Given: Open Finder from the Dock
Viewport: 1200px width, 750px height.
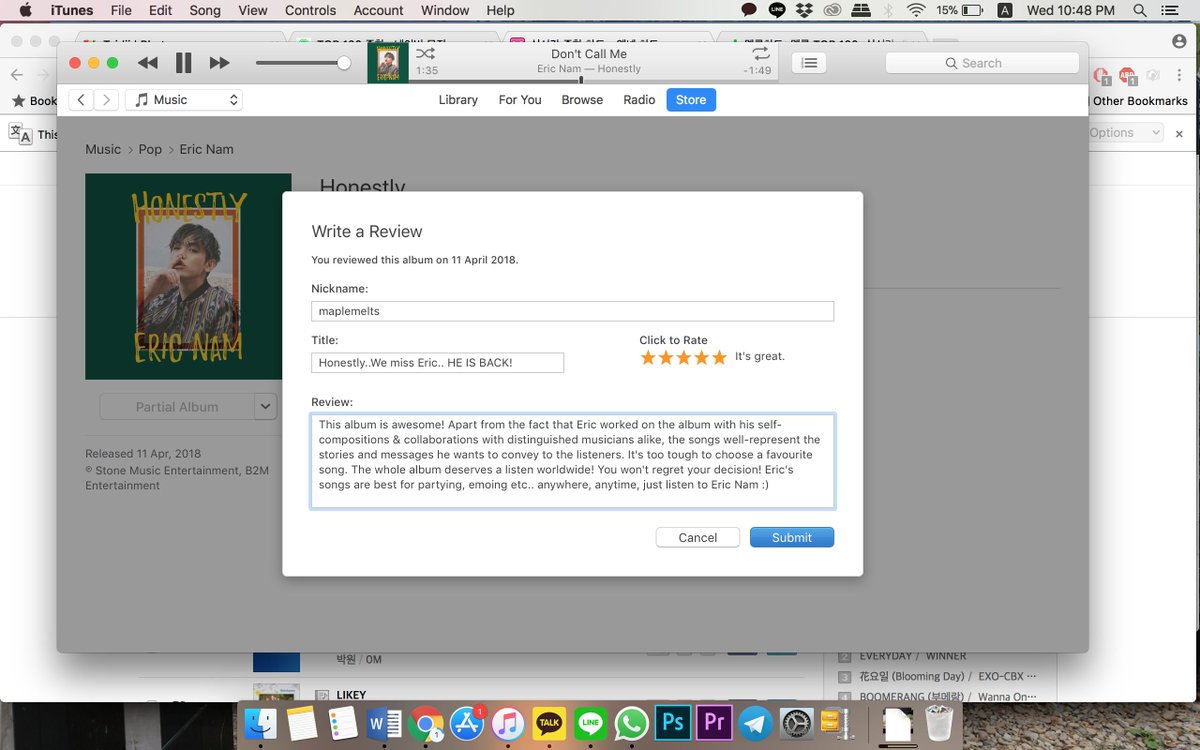Looking at the screenshot, I should click(261, 722).
